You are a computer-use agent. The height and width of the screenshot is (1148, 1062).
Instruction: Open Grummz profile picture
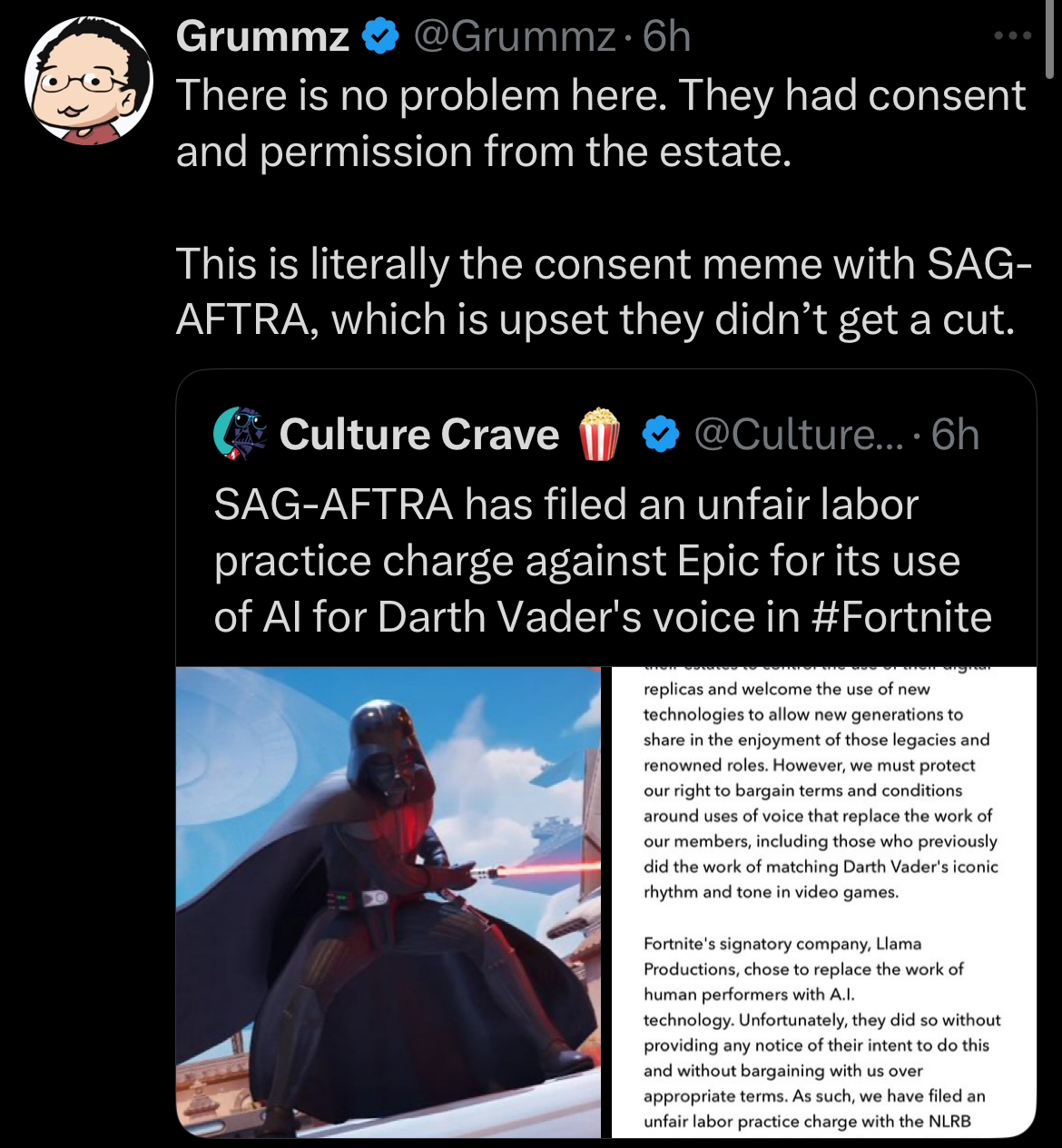89,80
